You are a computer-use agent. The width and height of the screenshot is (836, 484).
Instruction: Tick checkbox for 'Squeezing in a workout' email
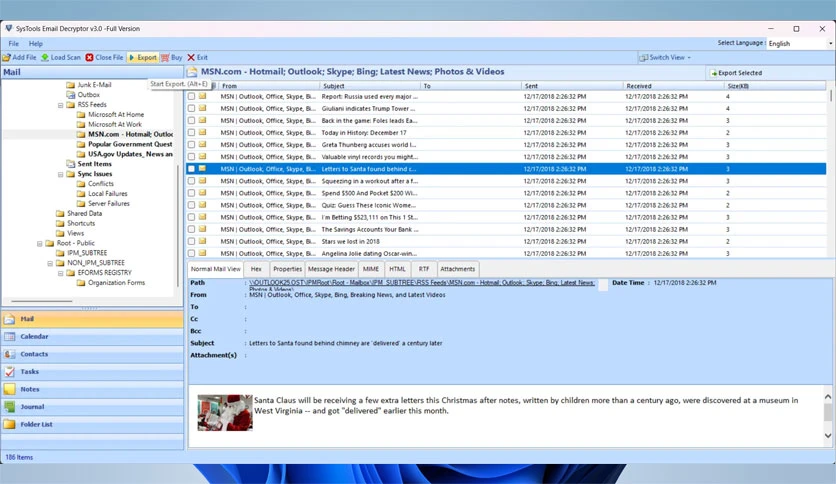(191, 181)
